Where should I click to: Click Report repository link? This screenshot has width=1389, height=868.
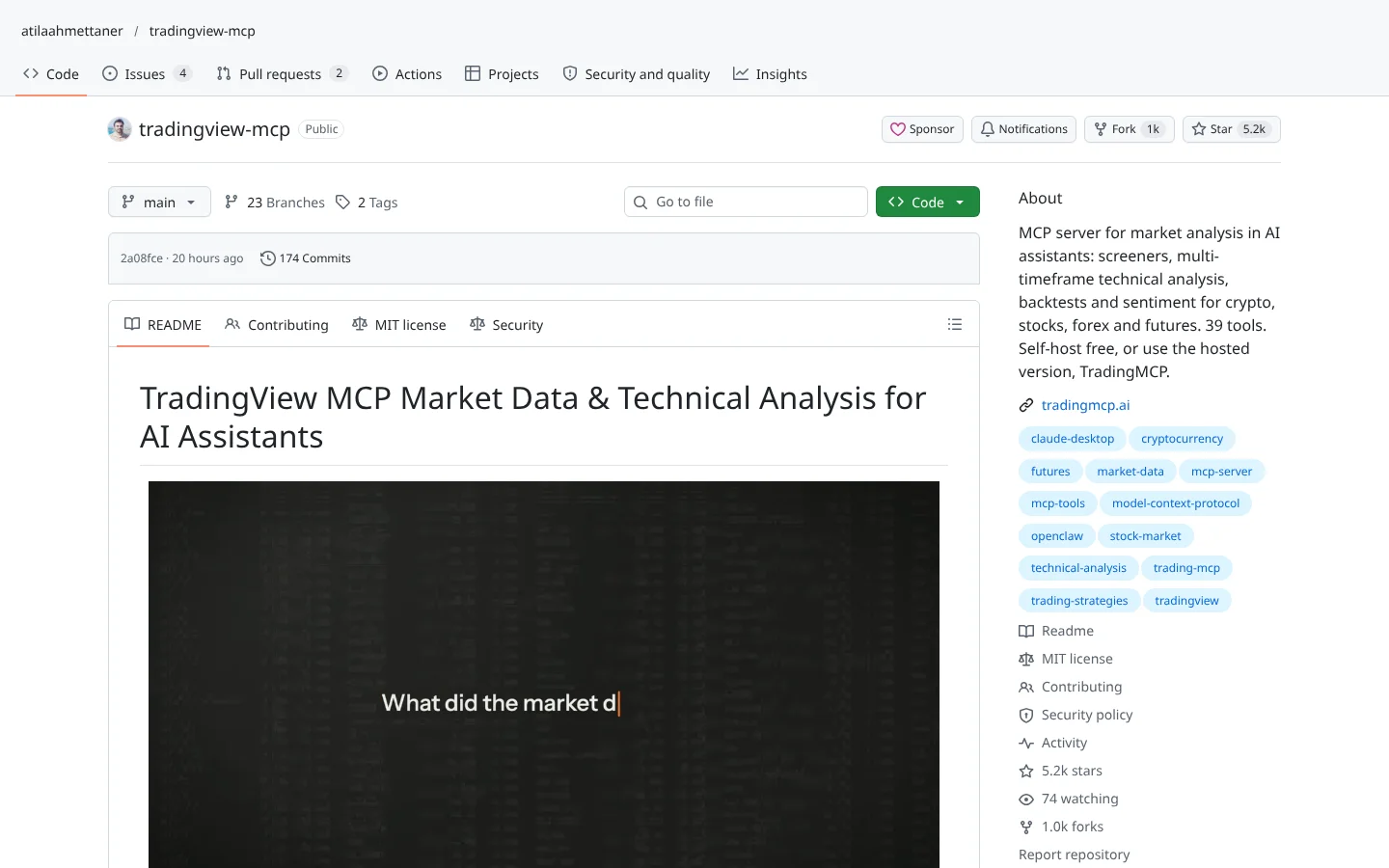1074,854
